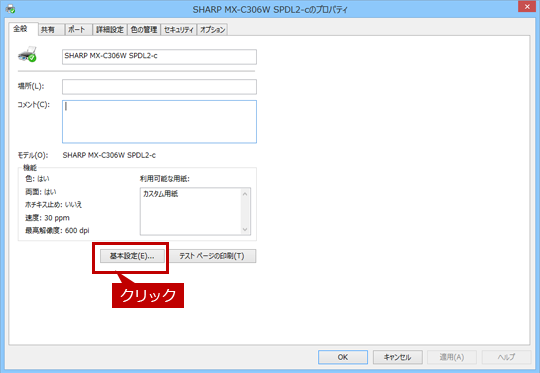Focus the 場所(L) input field
The height and width of the screenshot is (373, 540).
click(x=159, y=86)
